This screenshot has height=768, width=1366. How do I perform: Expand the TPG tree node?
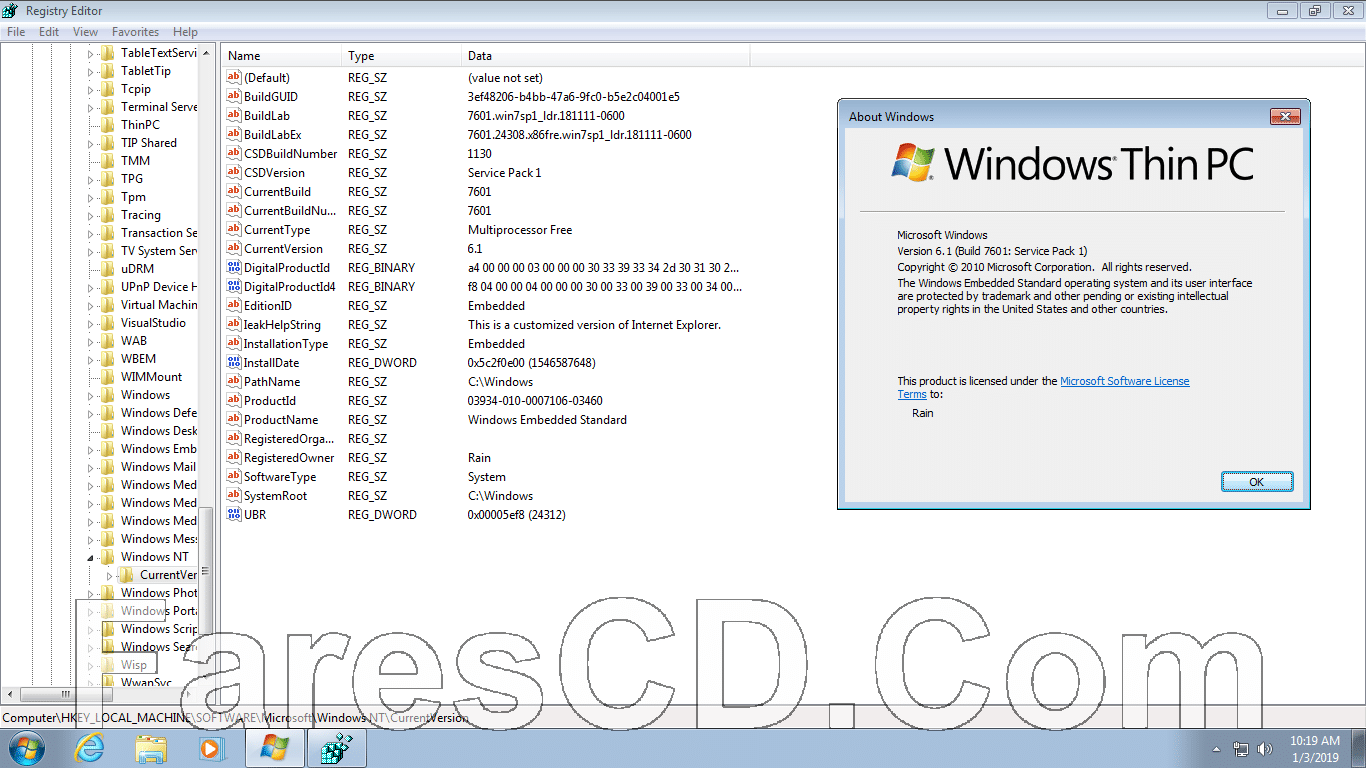tap(91, 179)
